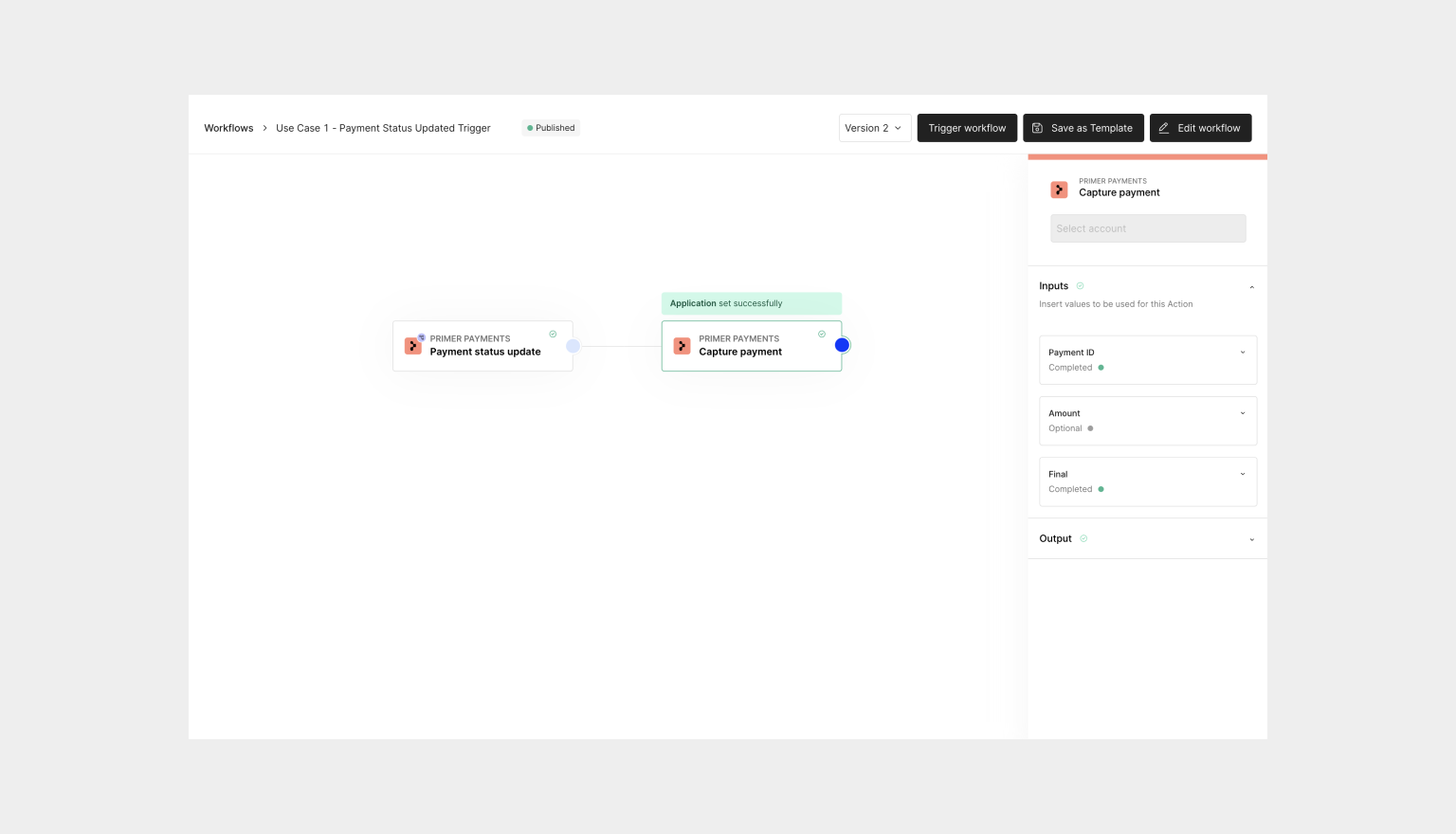Click 'Insert values to be used for this Action'
The height and width of the screenshot is (834, 1456).
point(1116,304)
